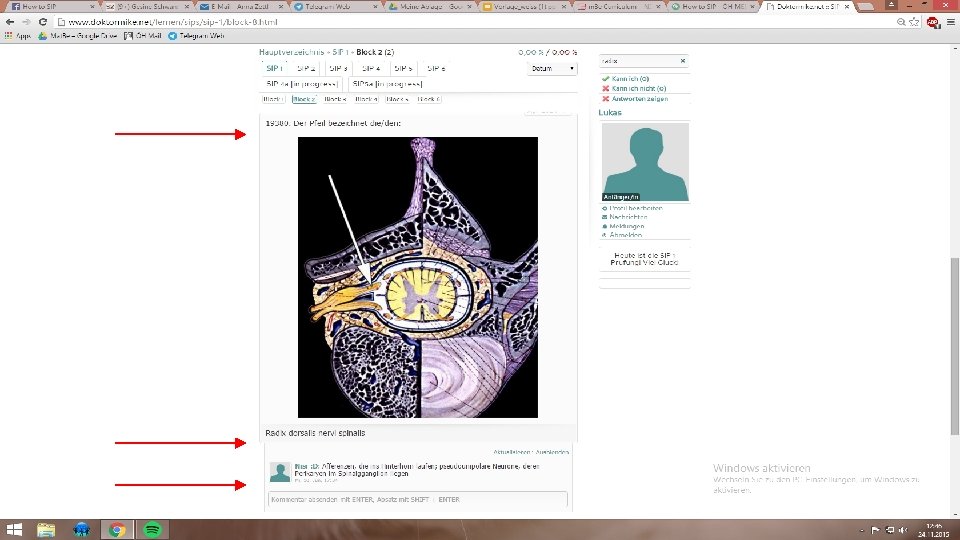Bookmark the page with the star icon
Viewport: 960px width, 540px height.
(915, 21)
